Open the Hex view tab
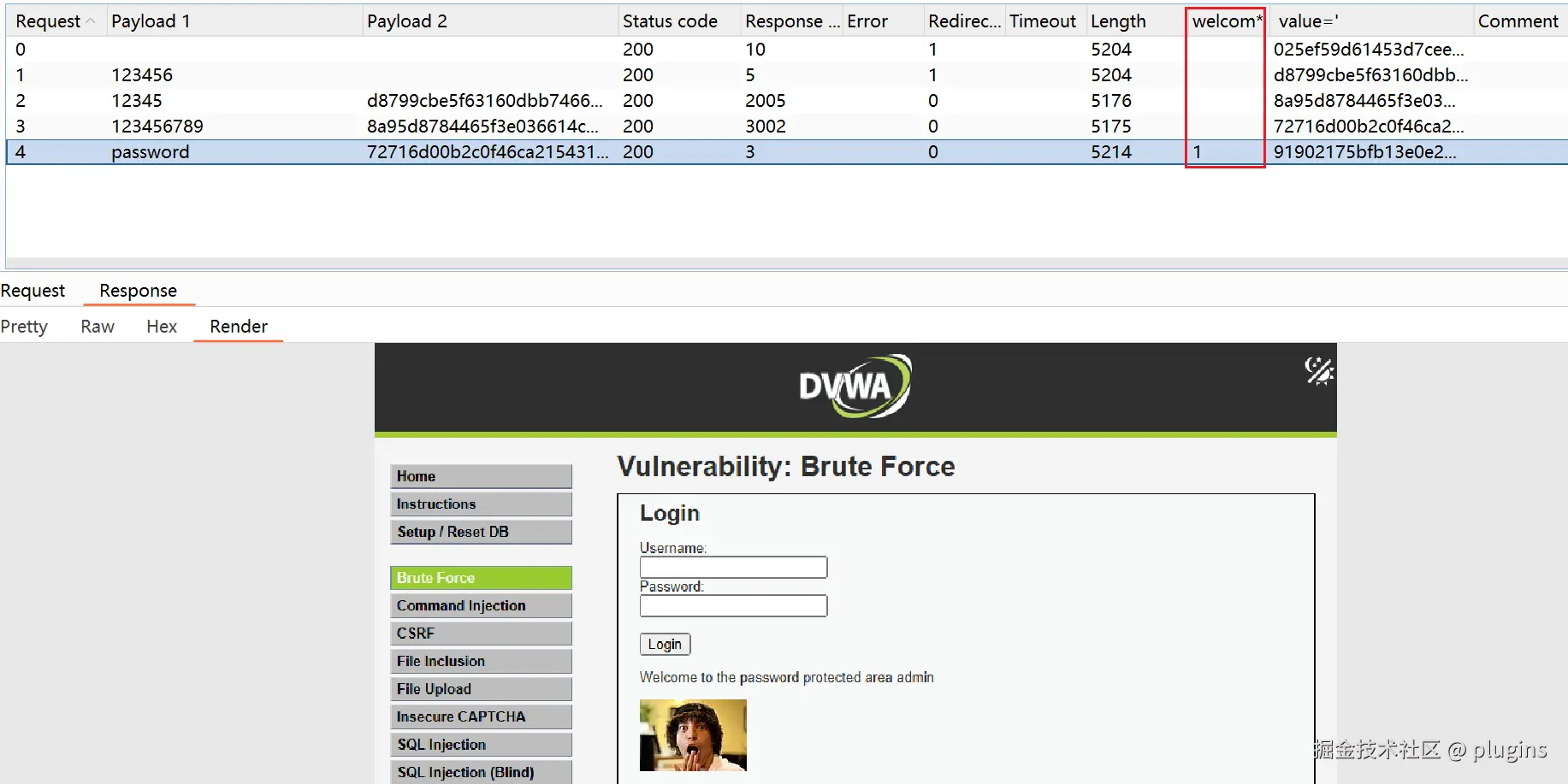Viewport: 1568px width, 784px height. pos(162,327)
